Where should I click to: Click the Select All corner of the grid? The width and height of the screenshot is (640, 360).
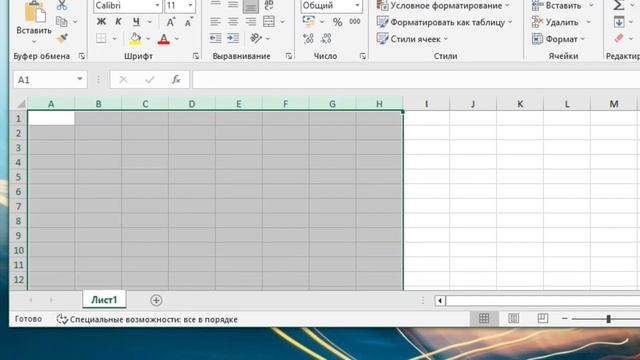[x=20, y=104]
